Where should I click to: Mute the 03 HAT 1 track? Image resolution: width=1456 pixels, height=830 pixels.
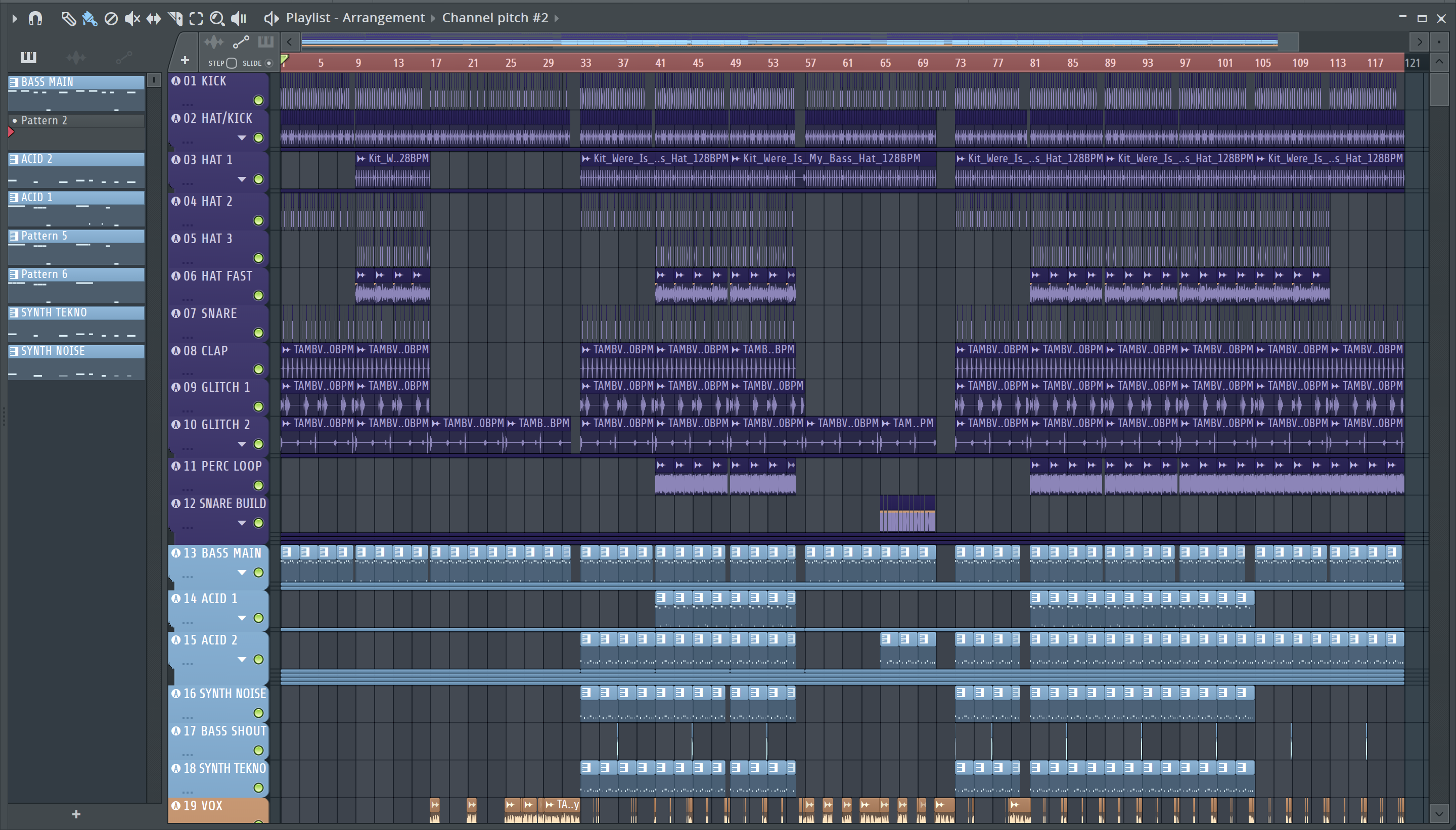[x=258, y=179]
